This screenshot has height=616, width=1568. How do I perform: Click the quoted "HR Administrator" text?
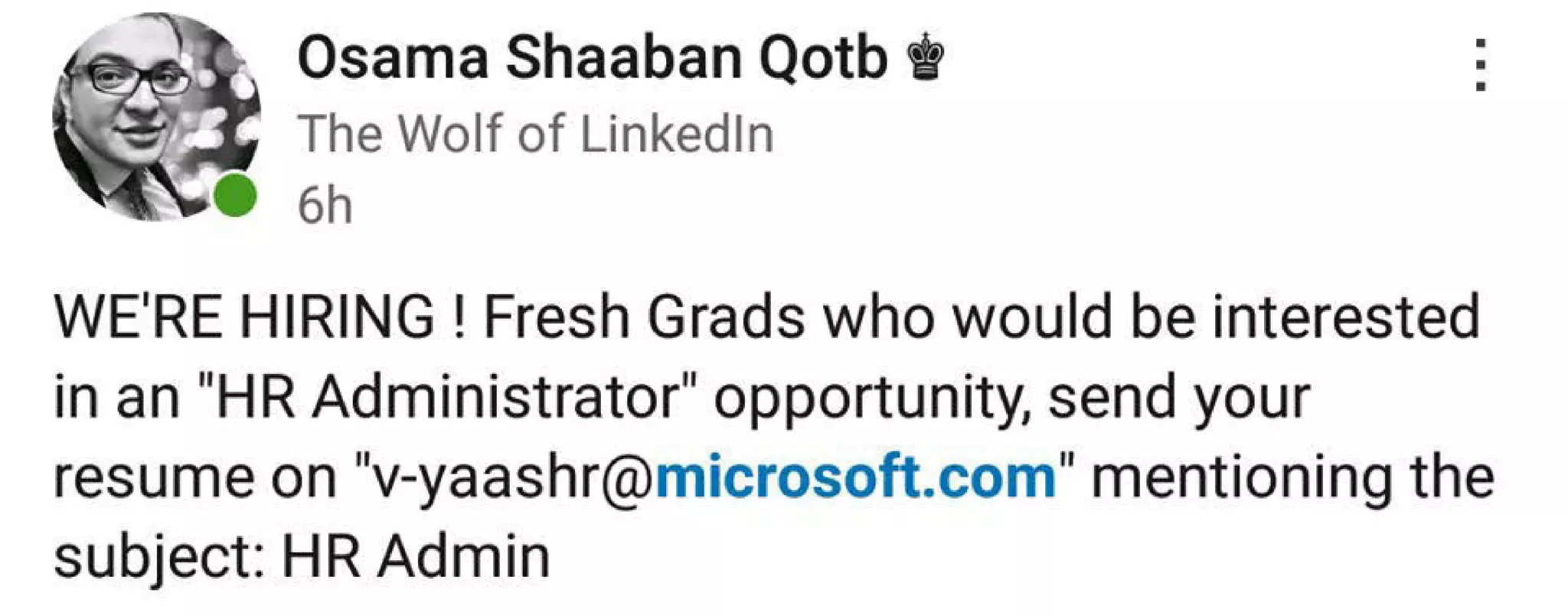447,397
